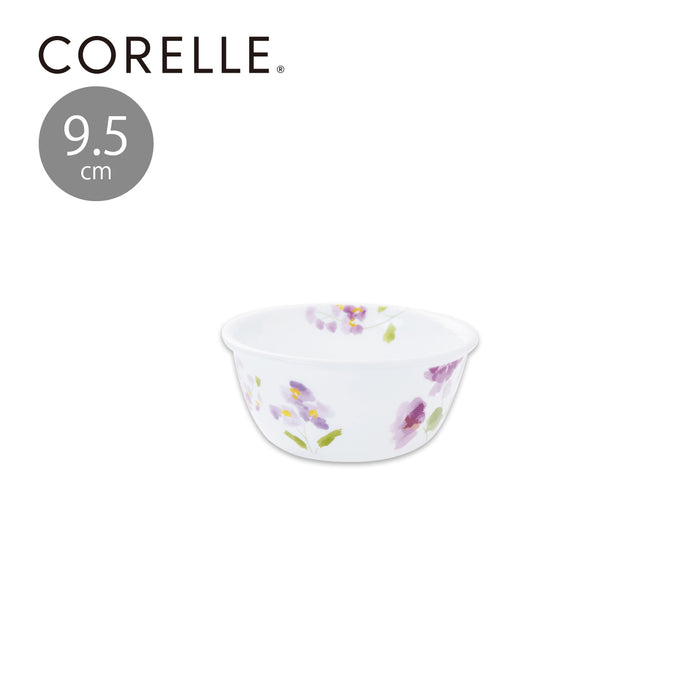Click the 9.5 number in the badge
Image resolution: width=700 pixels, height=700 pixels.
point(96,136)
